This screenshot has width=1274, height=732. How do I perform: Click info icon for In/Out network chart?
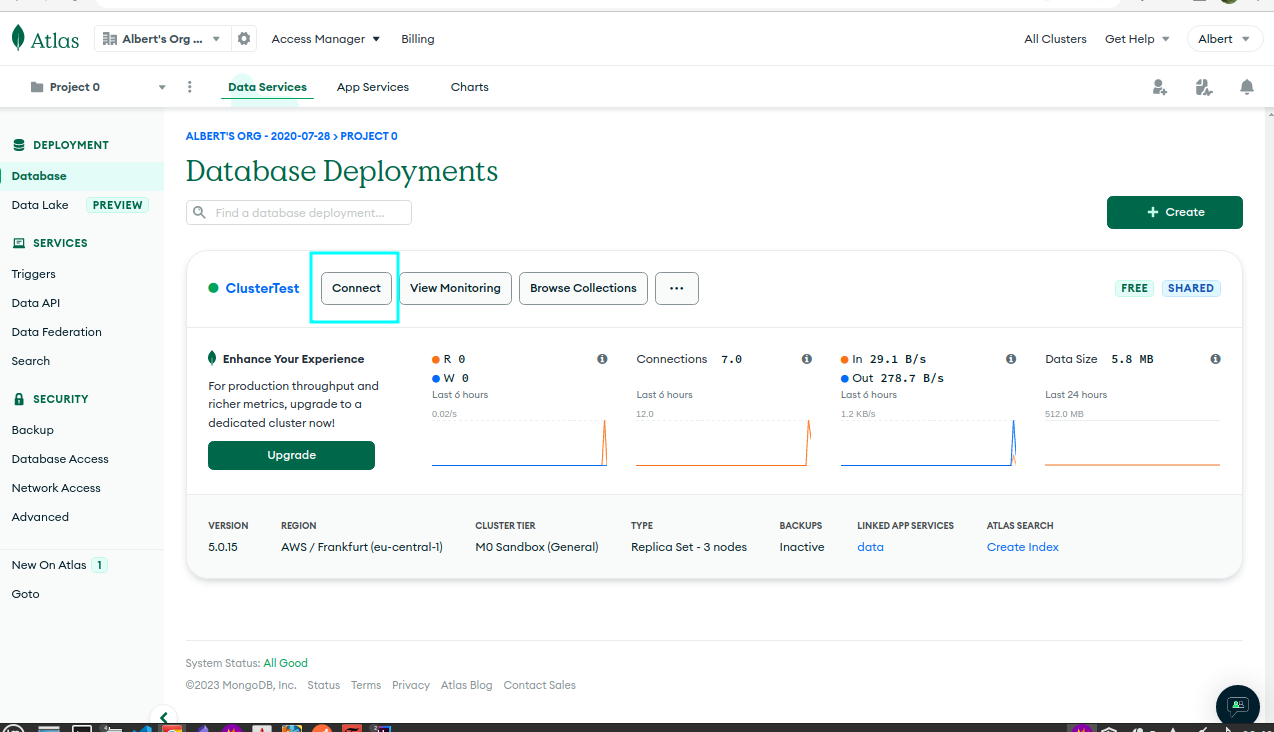1011,359
